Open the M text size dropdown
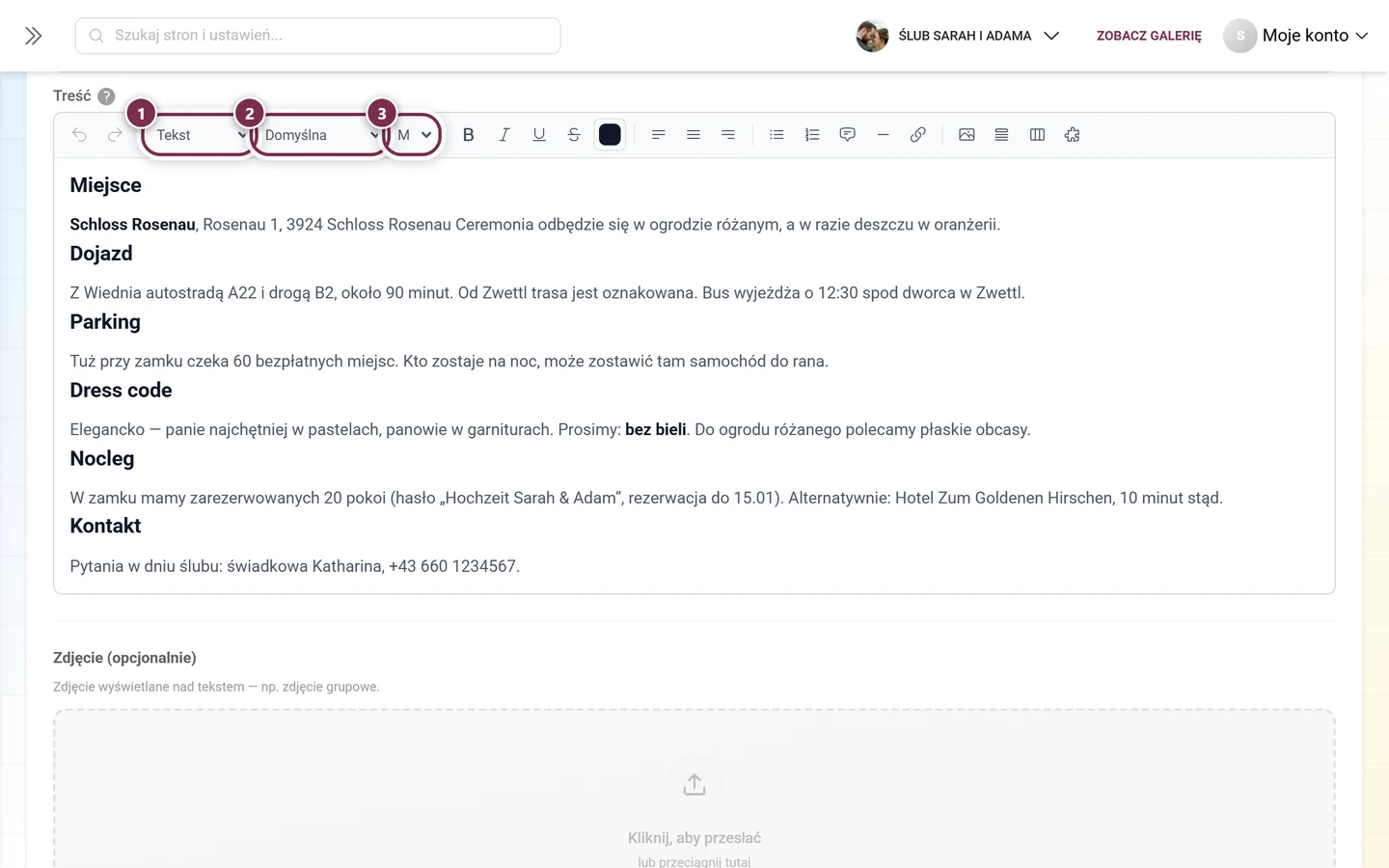The width and height of the screenshot is (1389, 868). [414, 135]
